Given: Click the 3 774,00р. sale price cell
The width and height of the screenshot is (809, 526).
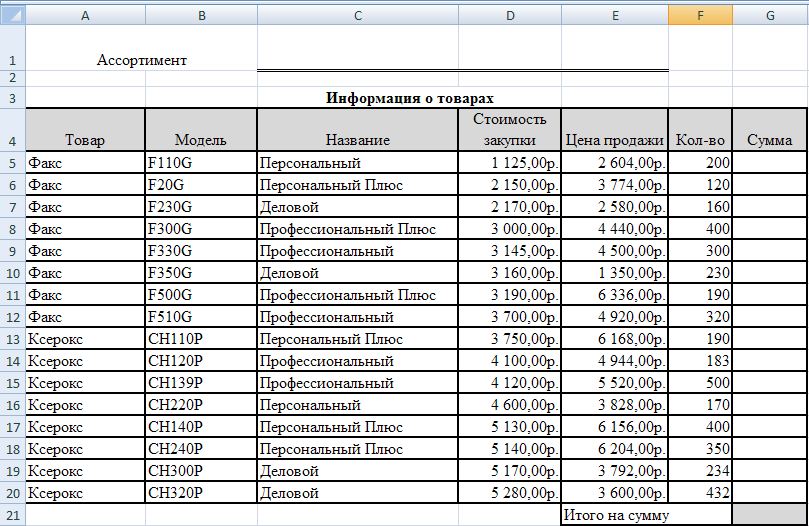Looking at the screenshot, I should pyautogui.click(x=615, y=184).
